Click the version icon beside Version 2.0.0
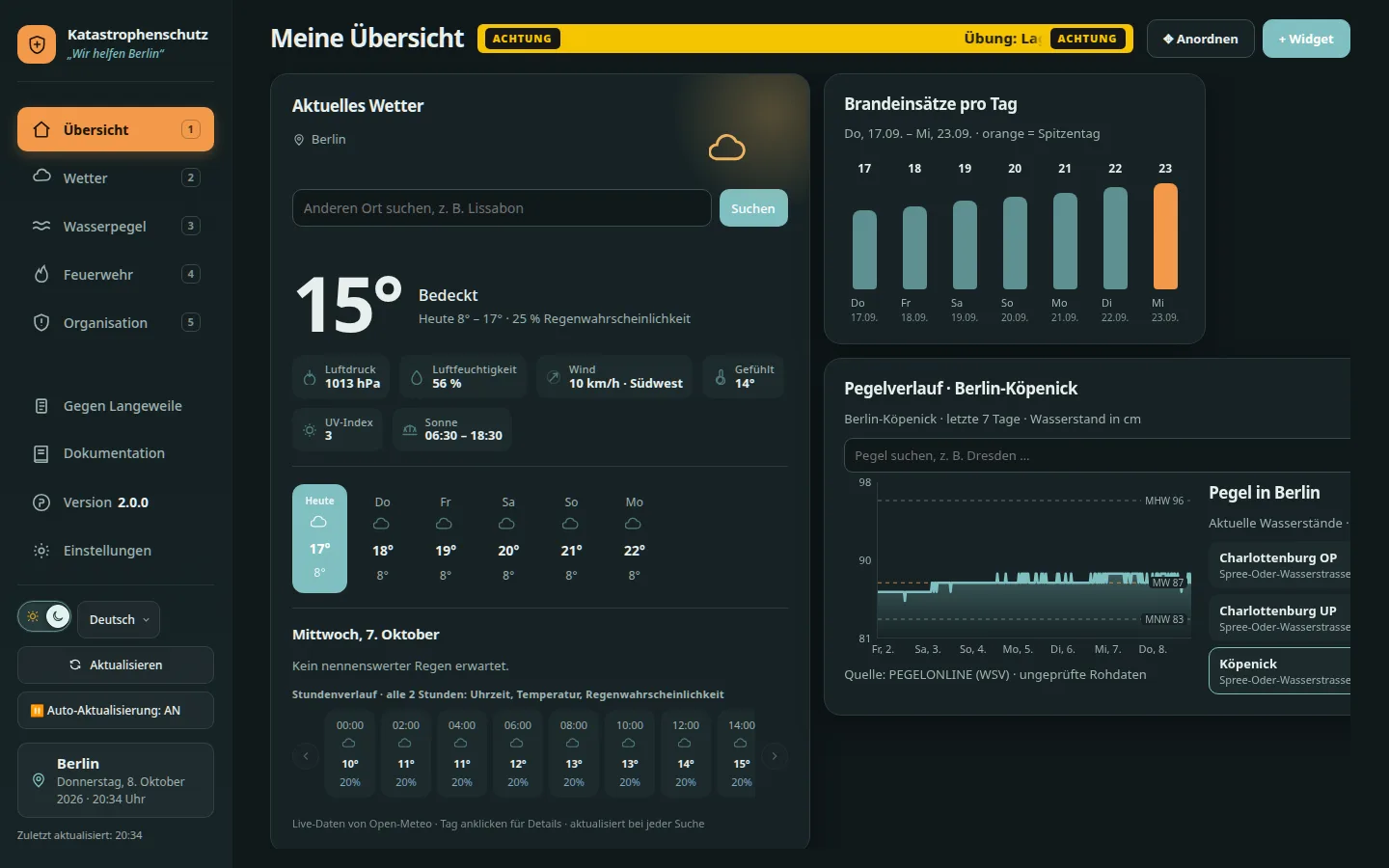This screenshot has width=1389, height=868. coord(41,502)
